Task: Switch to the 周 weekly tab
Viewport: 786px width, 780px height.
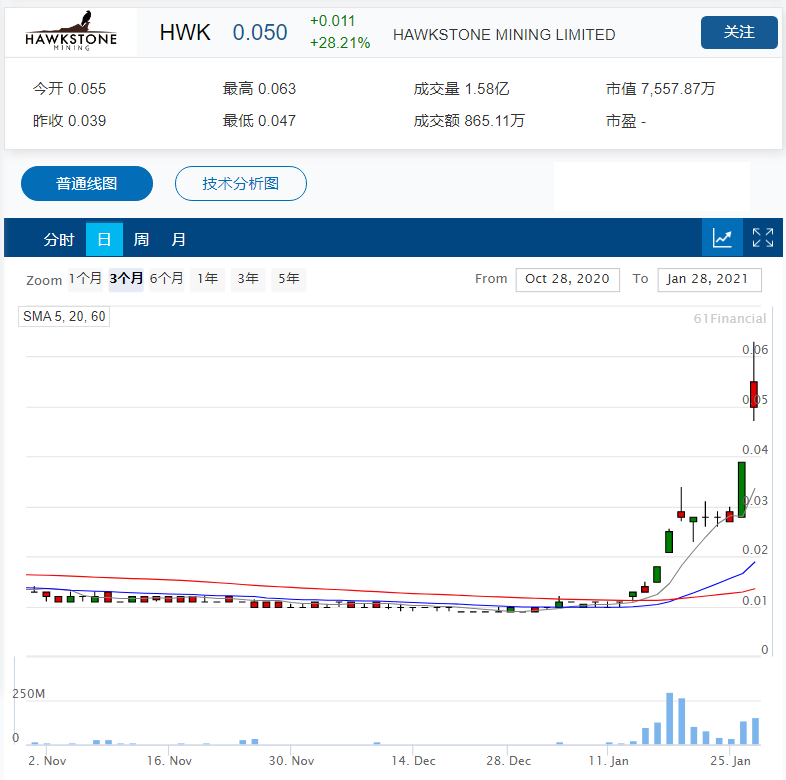Action: (x=141, y=239)
